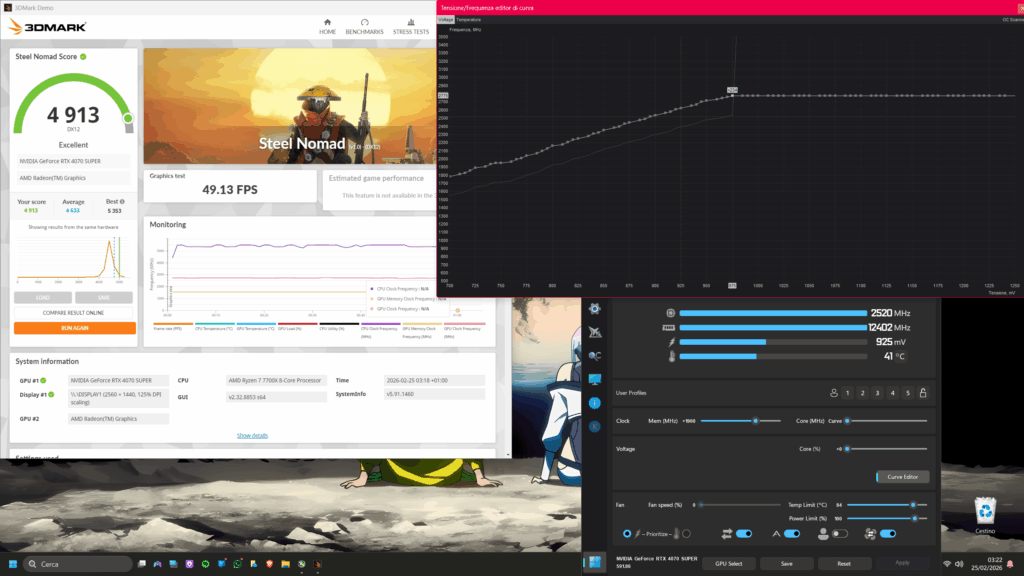Click the Apply button in Afterburner

tap(902, 563)
